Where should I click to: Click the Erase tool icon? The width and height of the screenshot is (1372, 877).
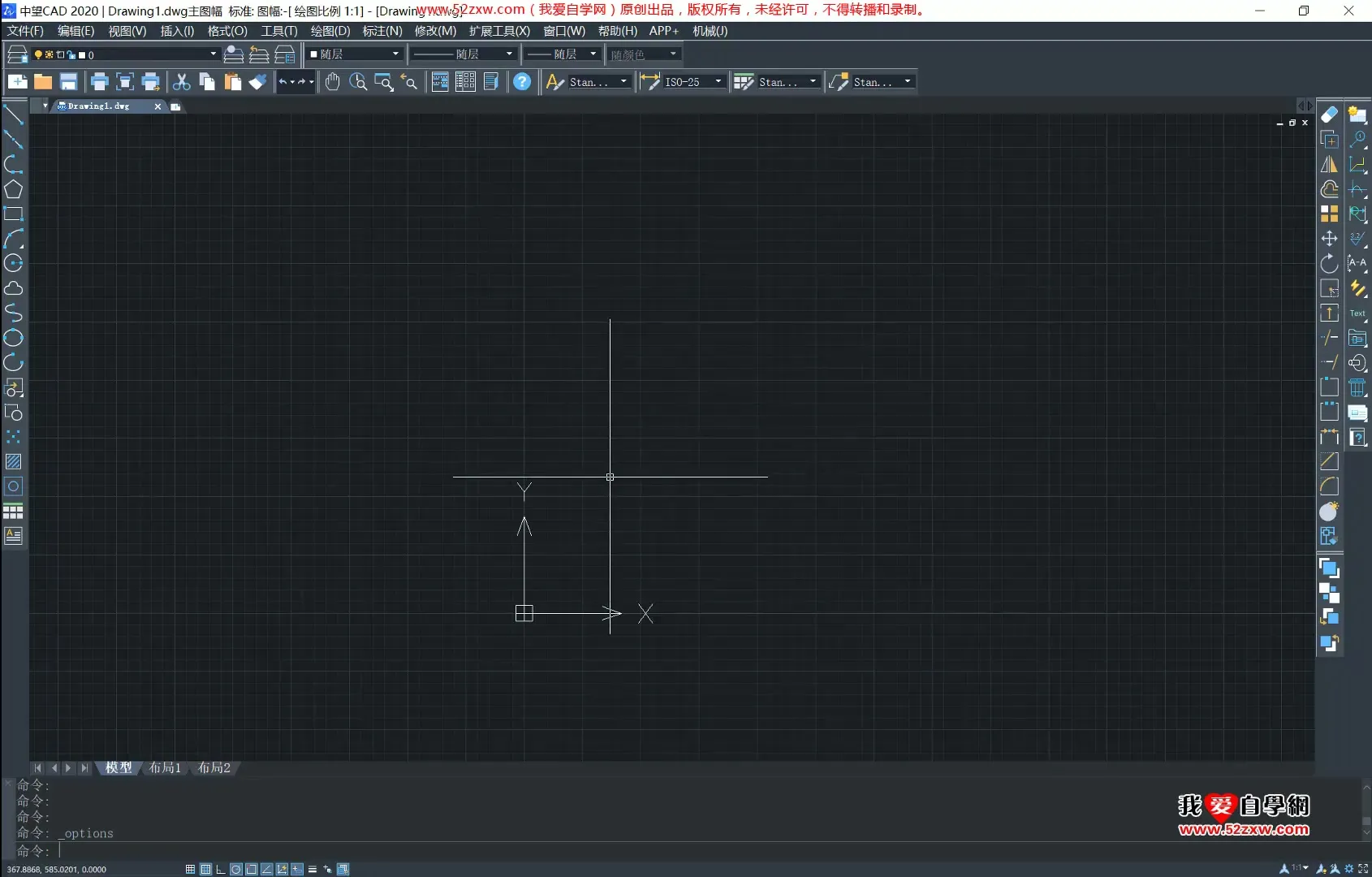pos(1329,115)
